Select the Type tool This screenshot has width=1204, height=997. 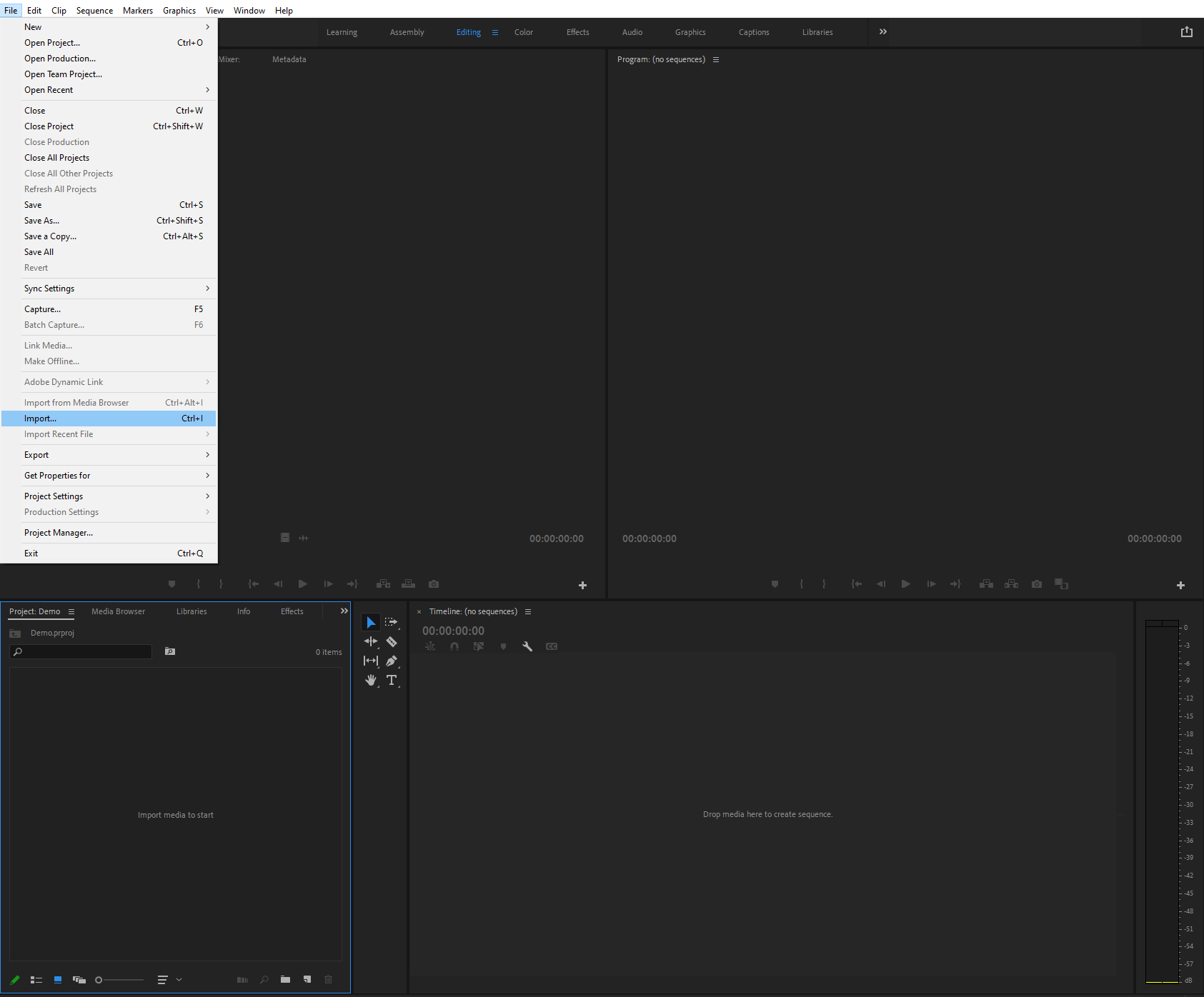pos(392,680)
